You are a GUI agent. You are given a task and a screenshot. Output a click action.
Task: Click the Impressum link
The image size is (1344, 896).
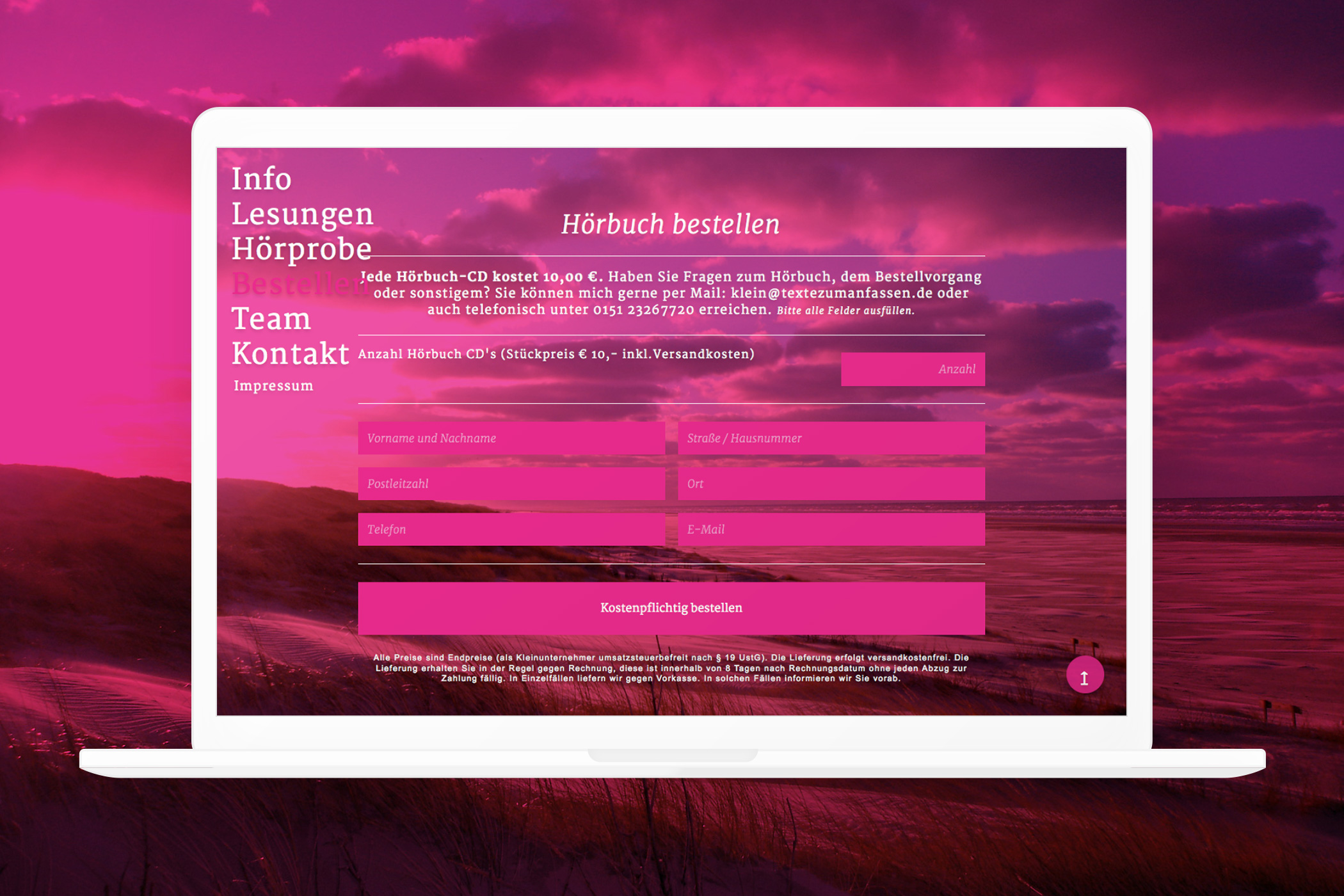click(273, 386)
